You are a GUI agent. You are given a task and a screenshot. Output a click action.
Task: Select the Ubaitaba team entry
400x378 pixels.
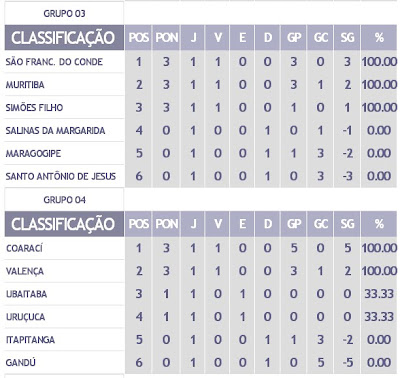[27, 294]
